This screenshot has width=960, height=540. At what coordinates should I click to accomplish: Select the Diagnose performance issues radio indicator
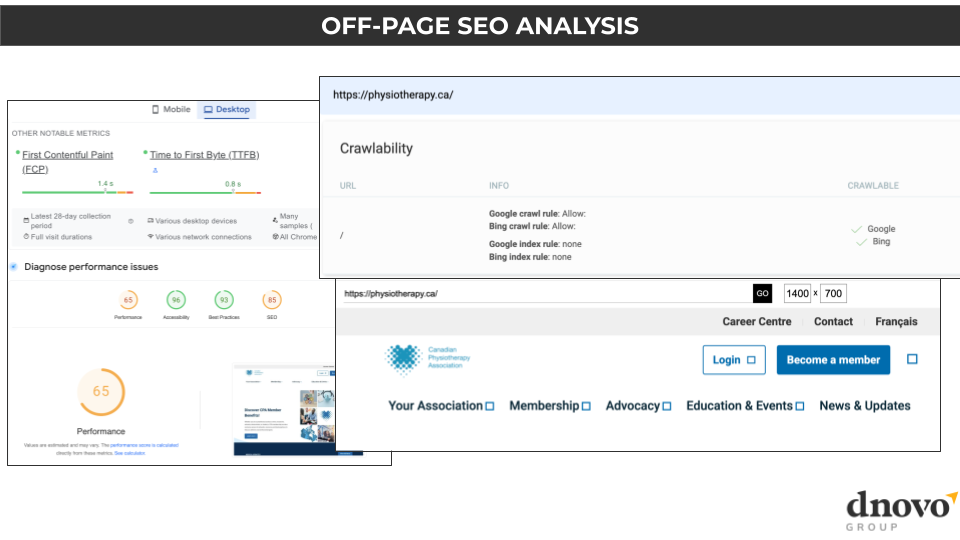click(14, 267)
